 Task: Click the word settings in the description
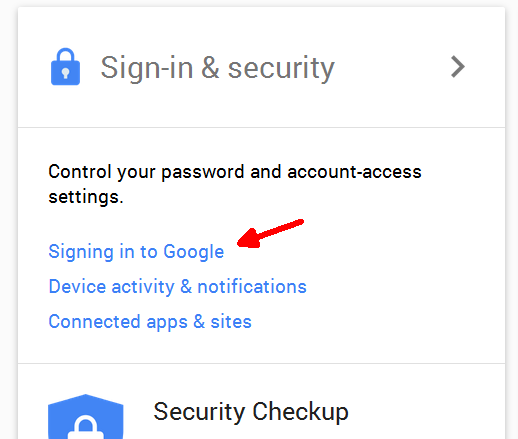pyautogui.click(x=86, y=197)
